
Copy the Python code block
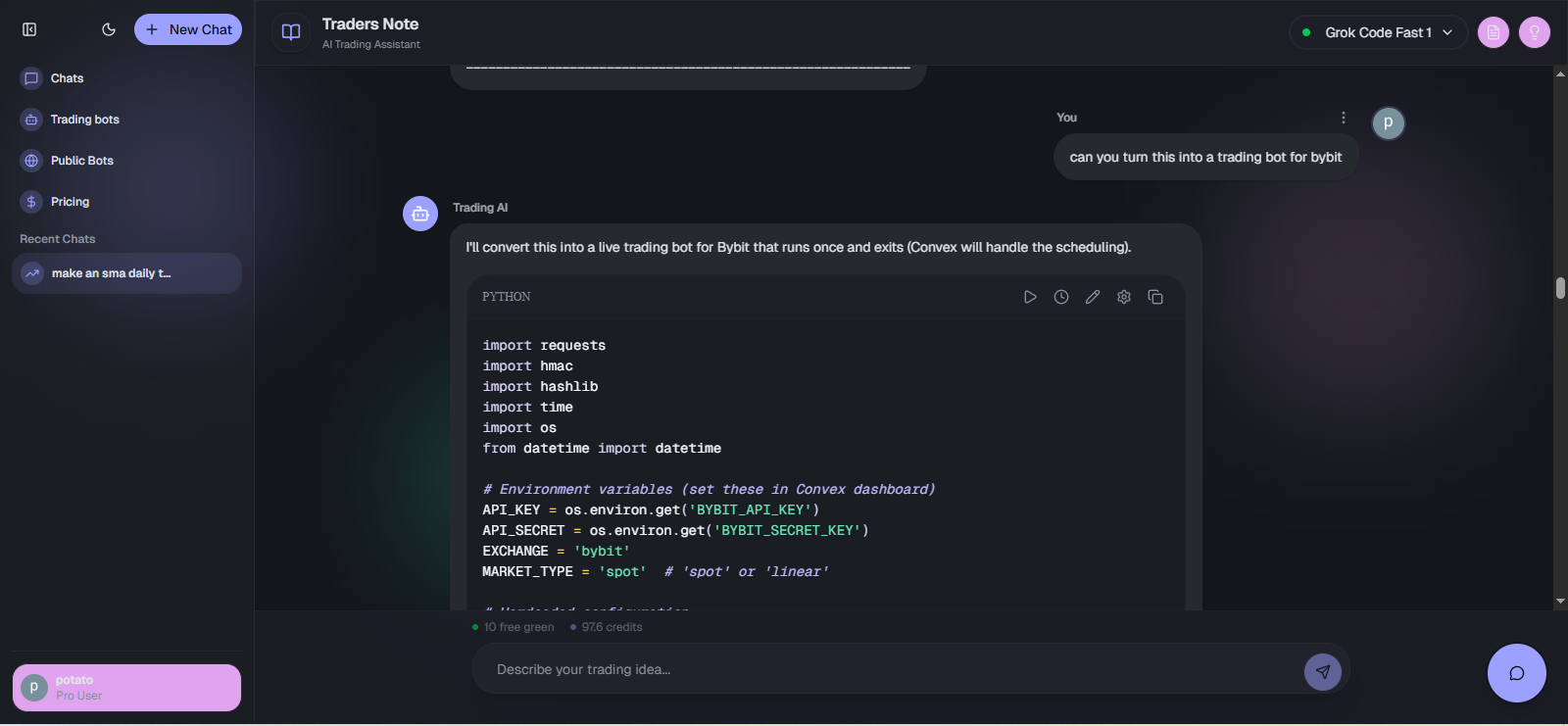(1155, 297)
